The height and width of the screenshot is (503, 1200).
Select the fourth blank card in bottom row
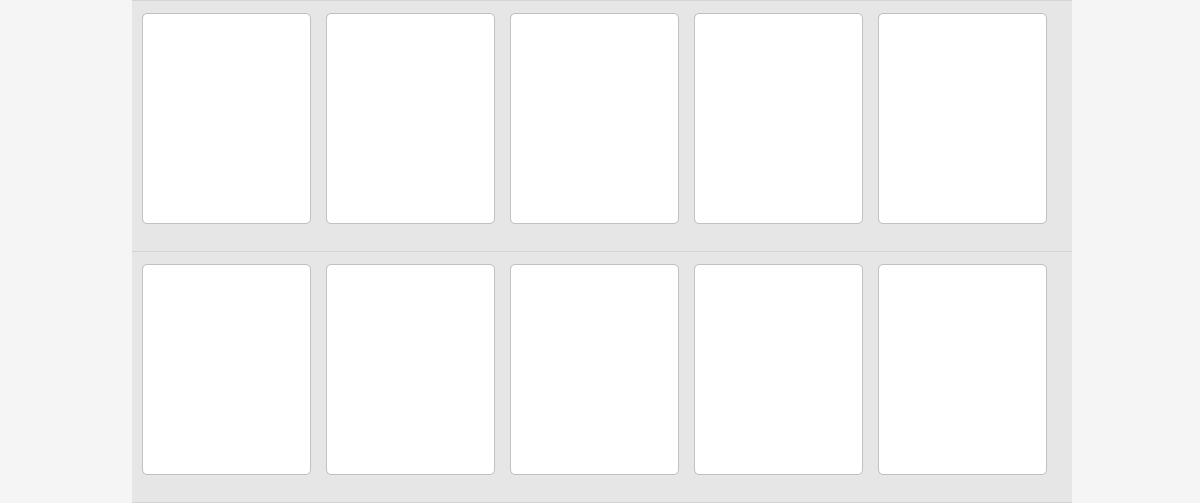(778, 369)
